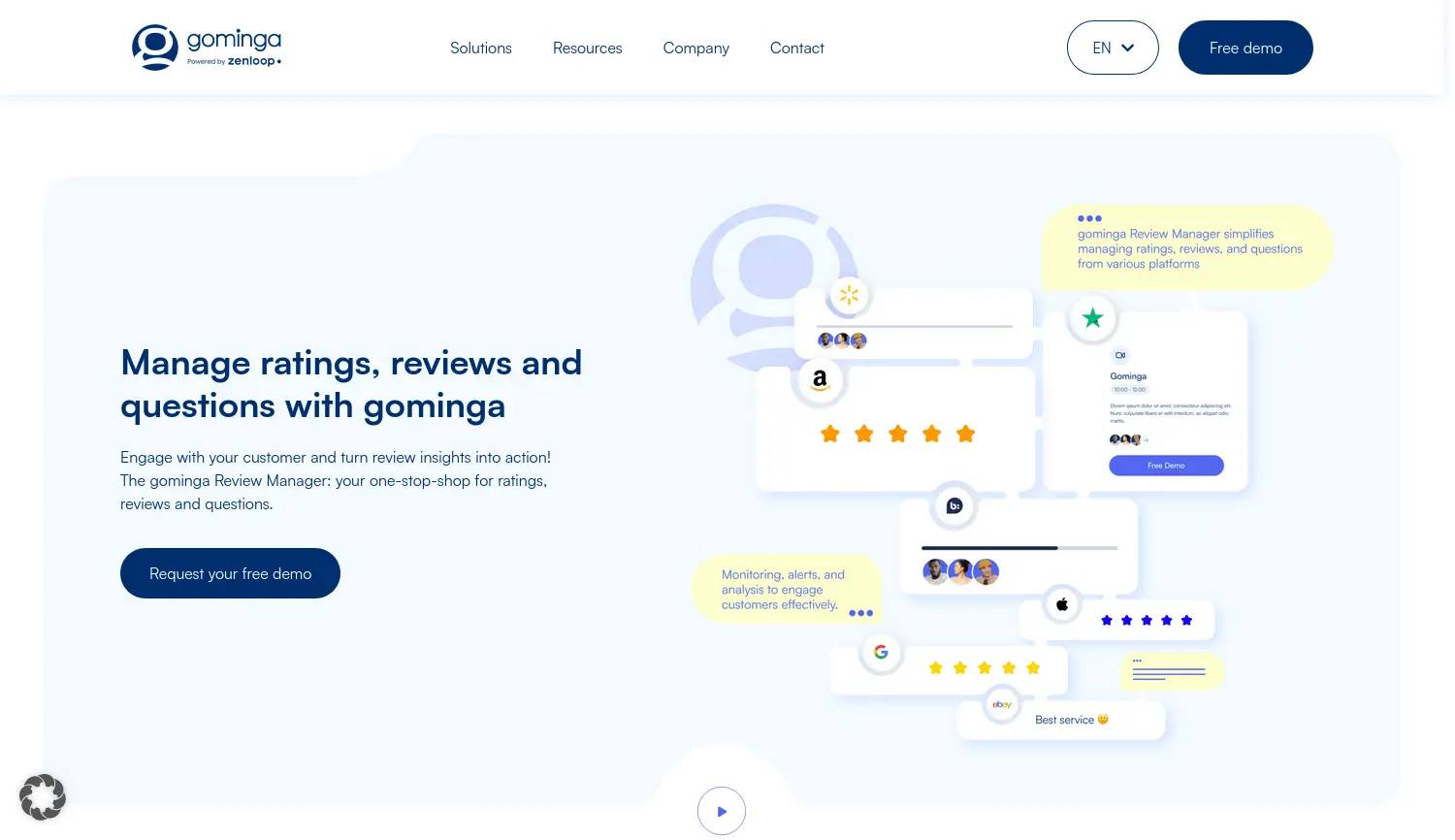Screen dimensions: 1455x840
Task: Click the progress bar under Bazaarvoice icon
Action: click(1019, 548)
